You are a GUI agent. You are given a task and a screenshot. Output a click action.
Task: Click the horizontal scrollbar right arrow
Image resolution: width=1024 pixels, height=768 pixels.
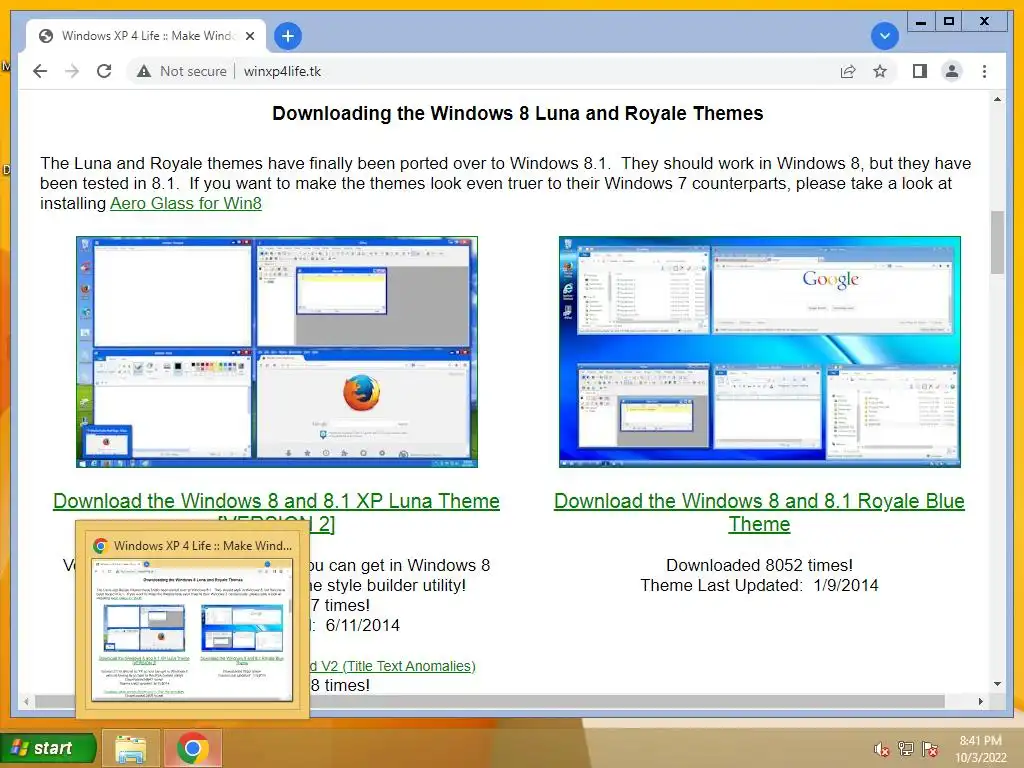tap(980, 701)
